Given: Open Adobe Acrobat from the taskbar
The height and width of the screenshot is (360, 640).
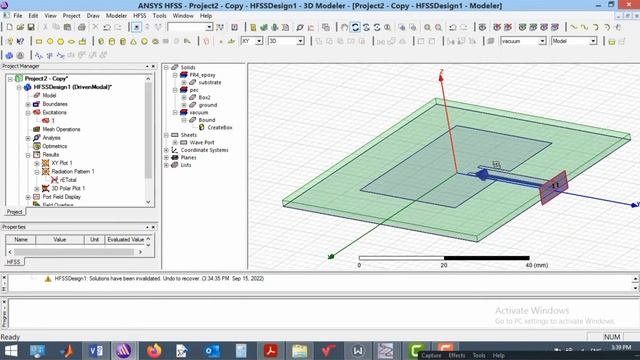Looking at the screenshot, I should tap(270, 351).
